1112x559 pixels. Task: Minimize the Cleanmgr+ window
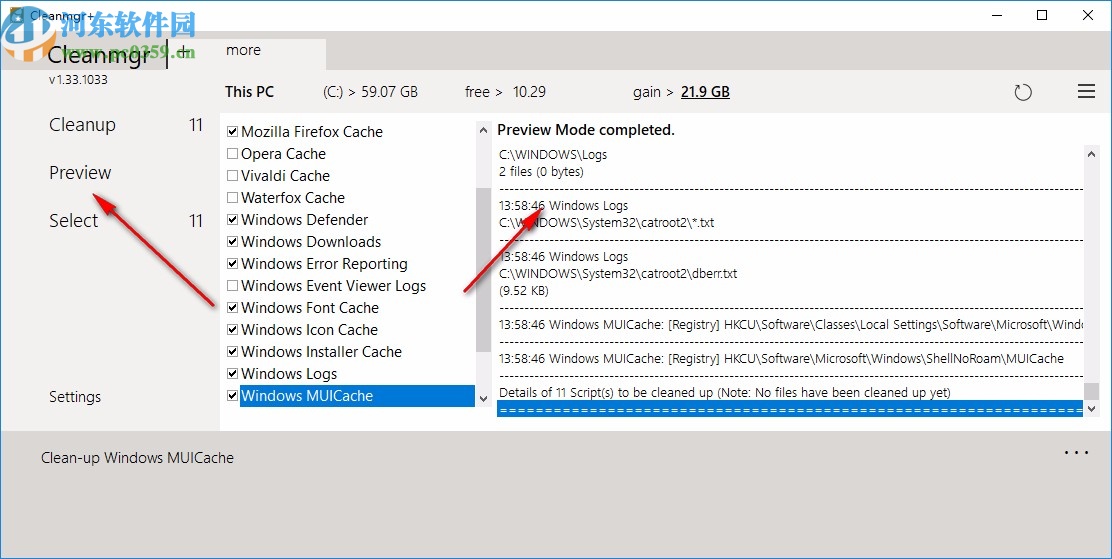tap(997, 15)
